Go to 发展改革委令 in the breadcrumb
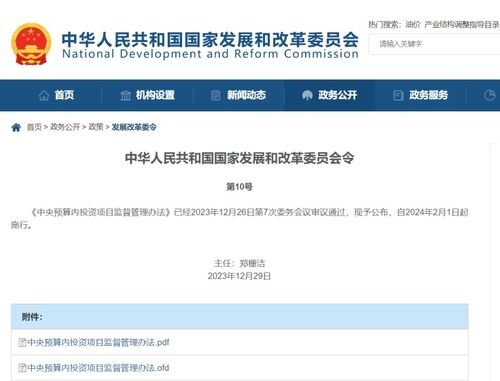Screen dimensions: 500x381 tap(134, 127)
